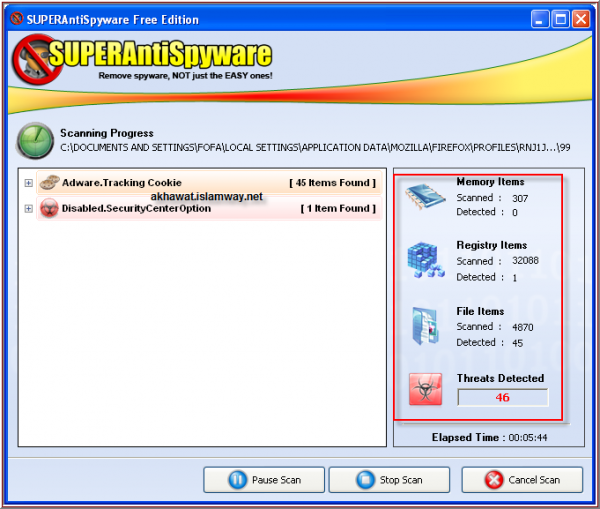Click the Threats Detected label

point(500,378)
